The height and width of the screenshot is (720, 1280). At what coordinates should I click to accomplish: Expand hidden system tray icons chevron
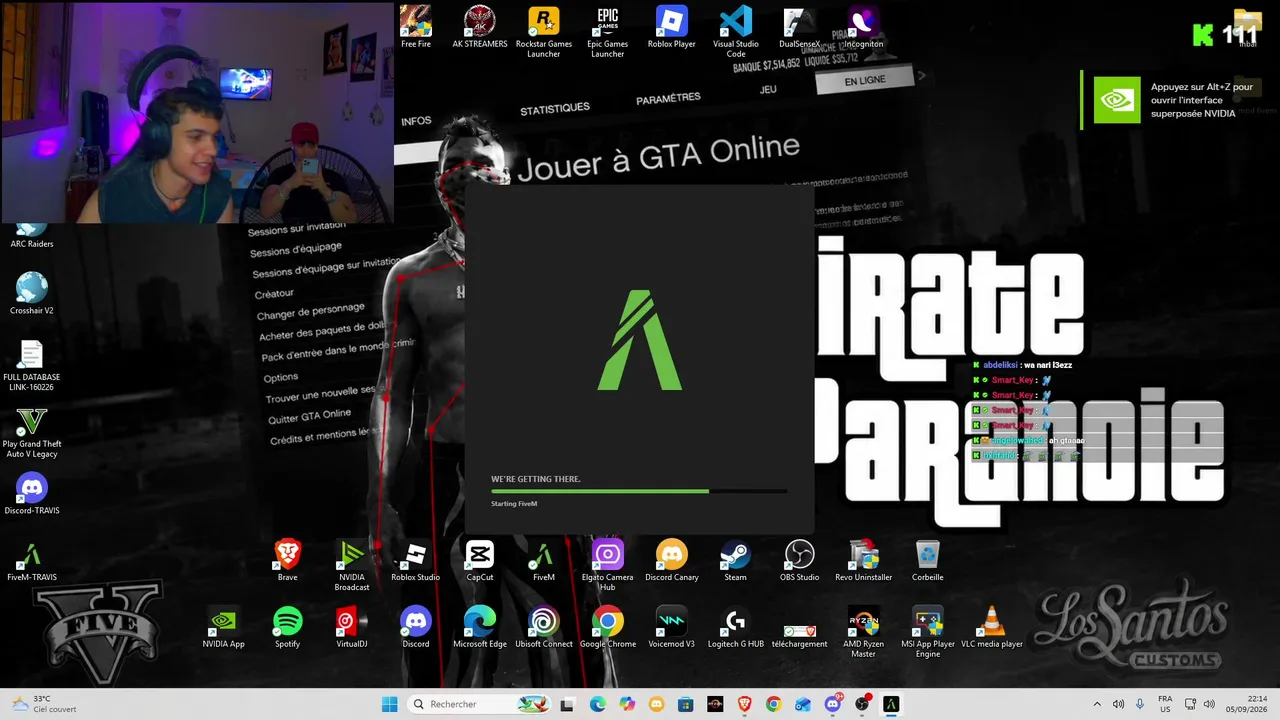point(1097,704)
